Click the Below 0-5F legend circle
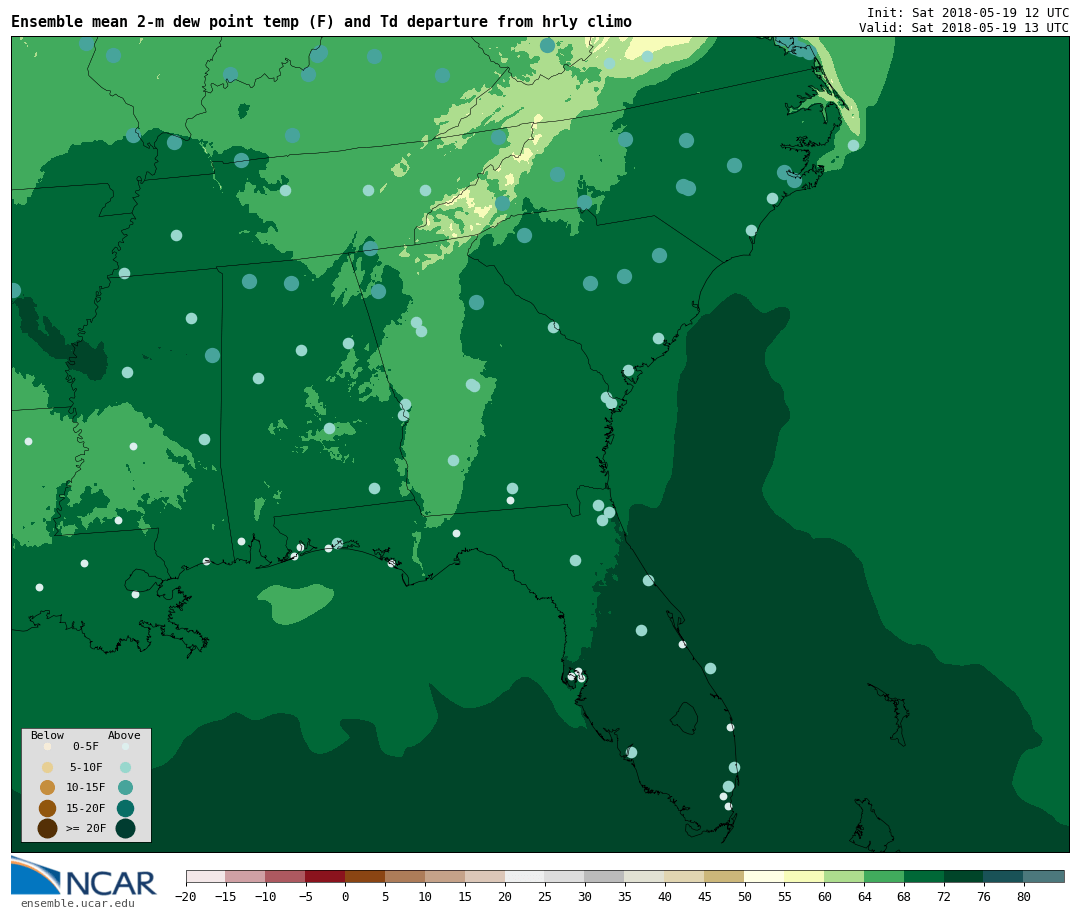Image resolution: width=1080 pixels, height=915 pixels. pyautogui.click(x=47, y=746)
